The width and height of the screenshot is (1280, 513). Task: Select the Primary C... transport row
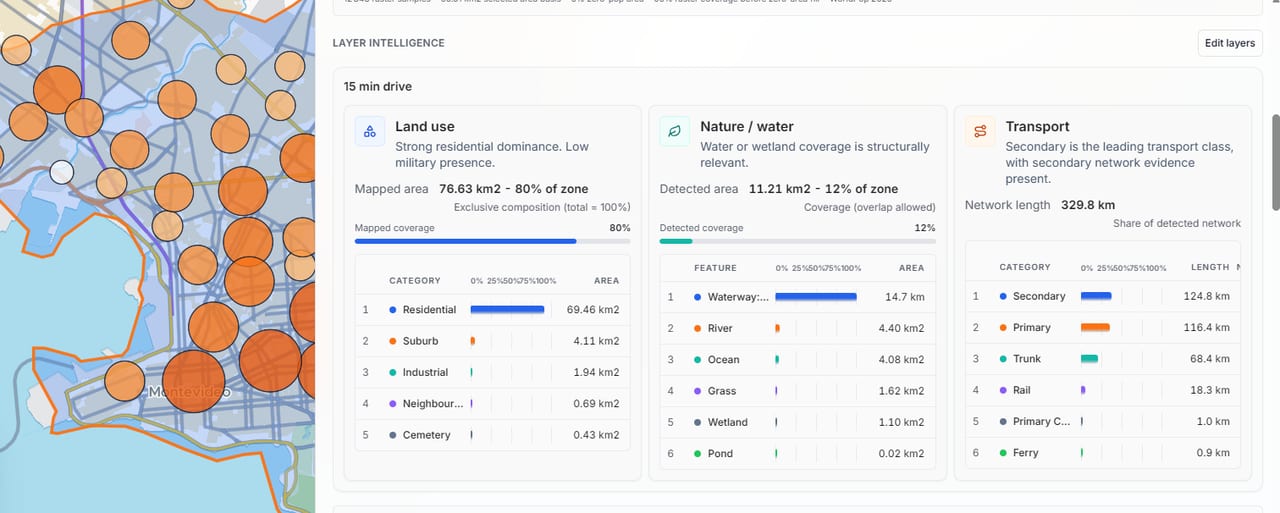tap(1103, 421)
